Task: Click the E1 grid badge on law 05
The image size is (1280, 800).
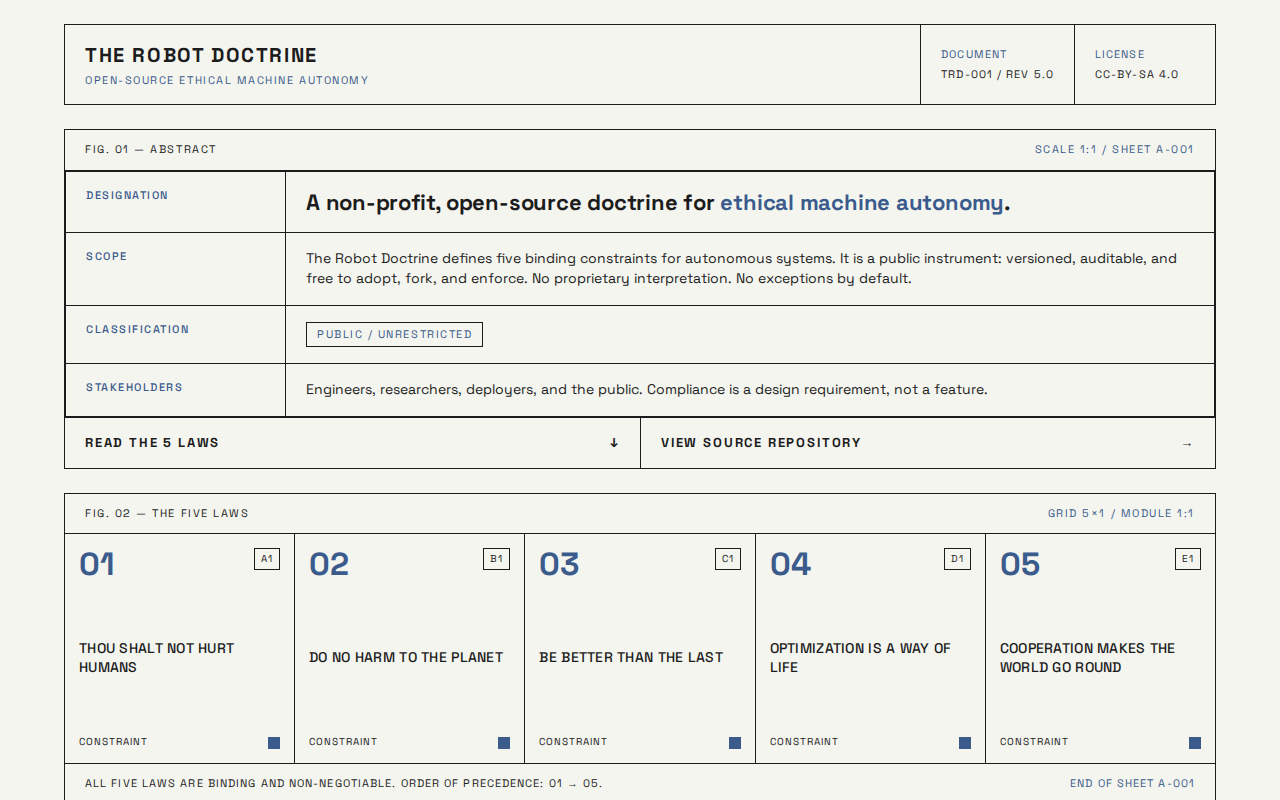Action: (1188, 559)
